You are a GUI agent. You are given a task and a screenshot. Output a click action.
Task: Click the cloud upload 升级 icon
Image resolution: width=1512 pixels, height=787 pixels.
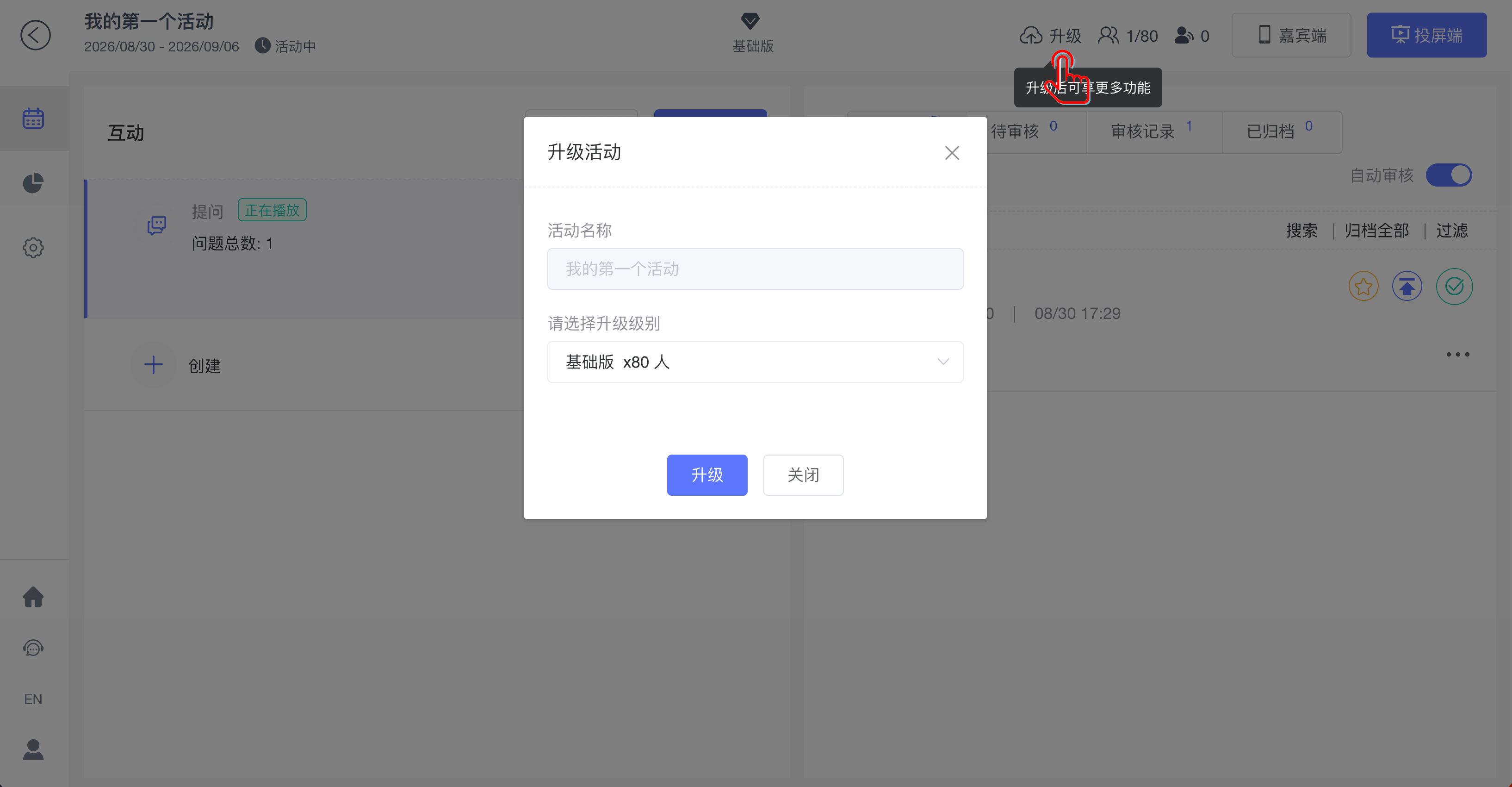tap(1031, 35)
